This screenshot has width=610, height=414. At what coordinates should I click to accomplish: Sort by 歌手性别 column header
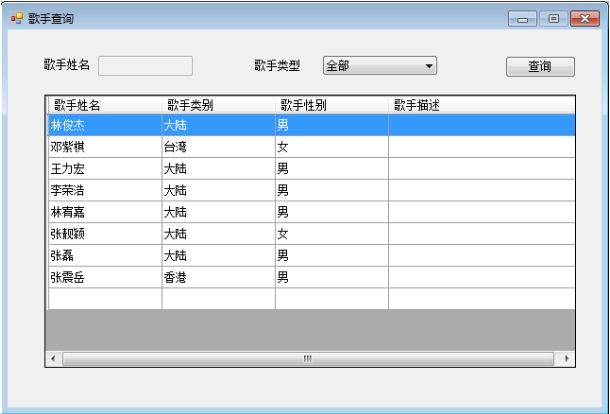pos(332,105)
